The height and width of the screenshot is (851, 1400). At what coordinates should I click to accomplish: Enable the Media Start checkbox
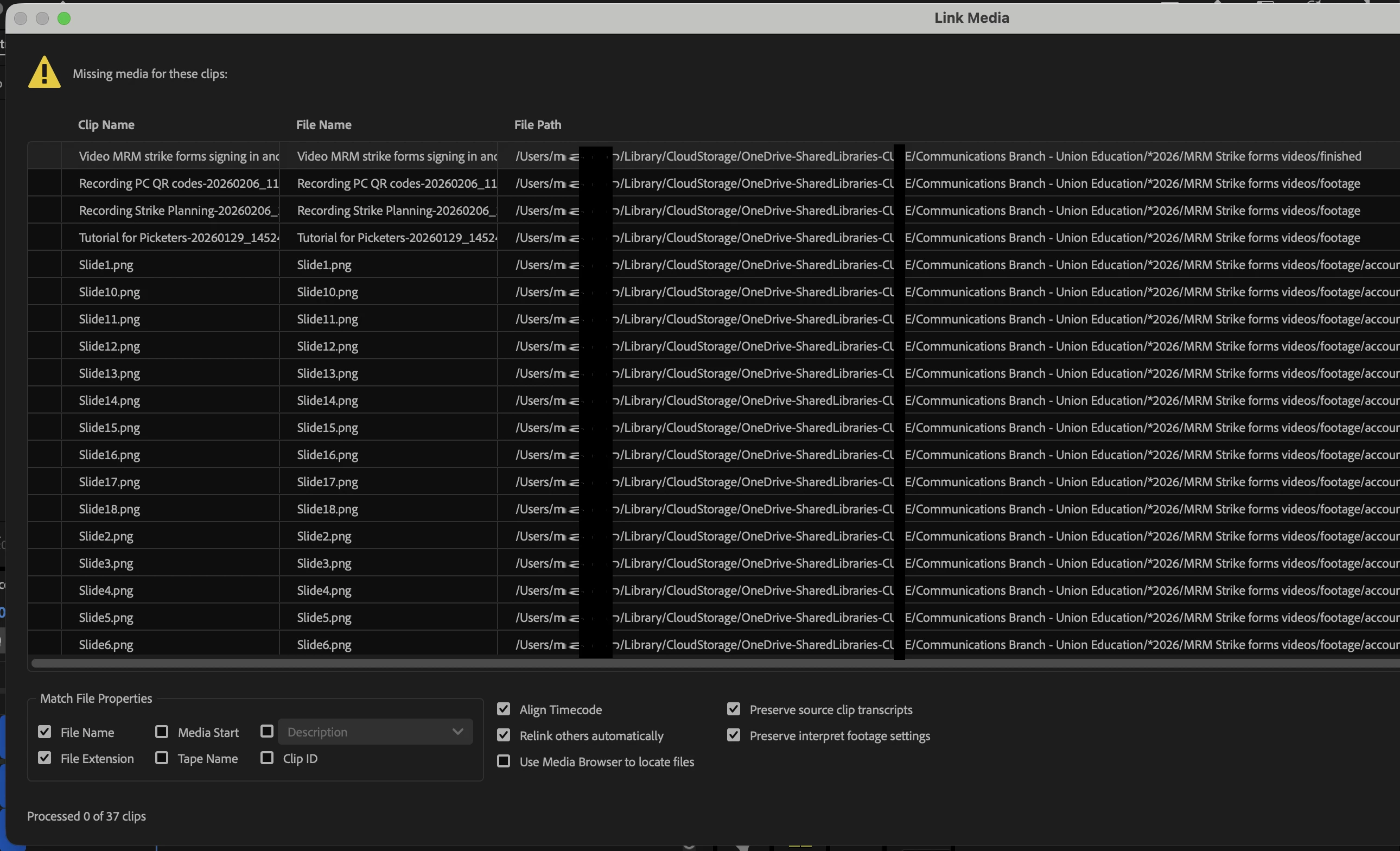coord(162,732)
